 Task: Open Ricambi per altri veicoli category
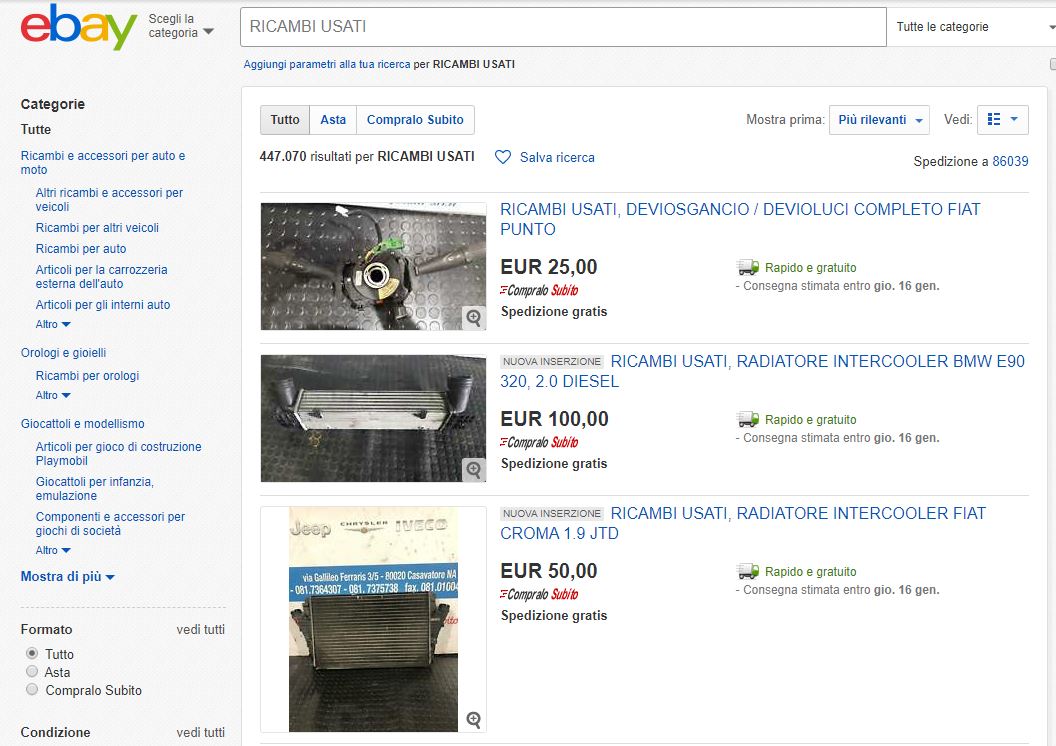97,228
